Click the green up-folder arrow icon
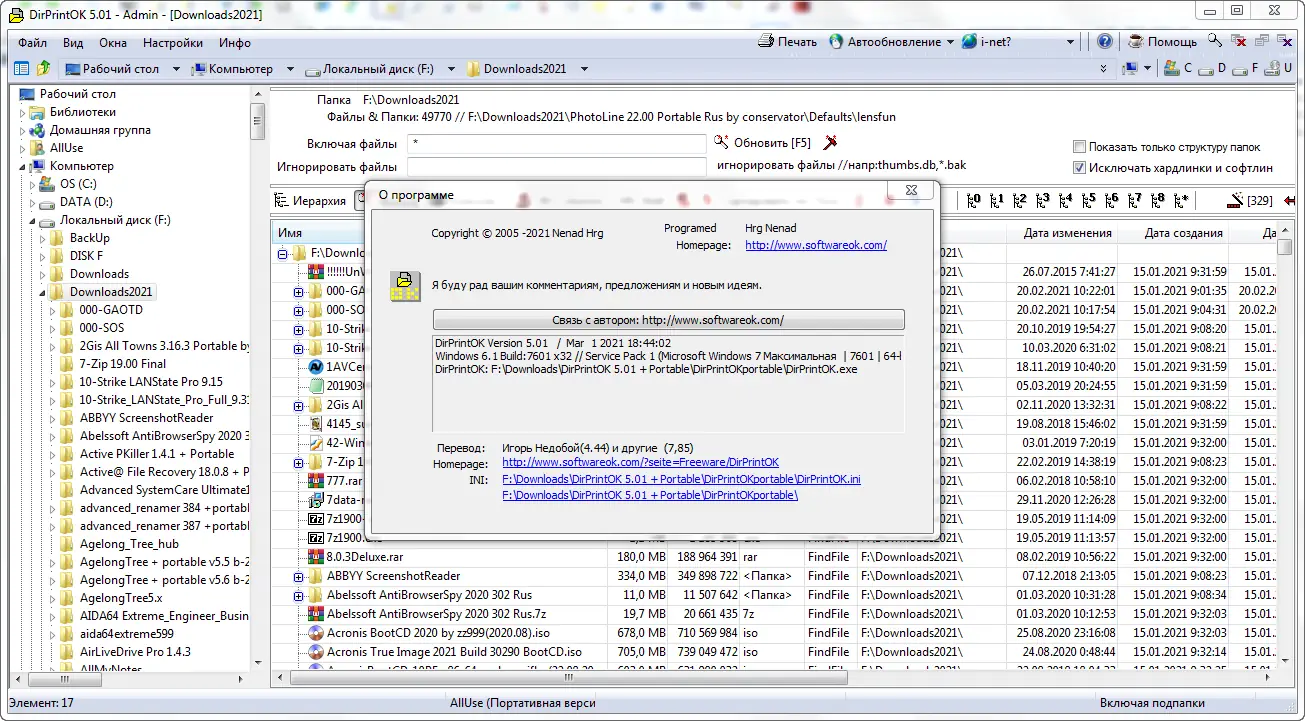 click(x=43, y=69)
